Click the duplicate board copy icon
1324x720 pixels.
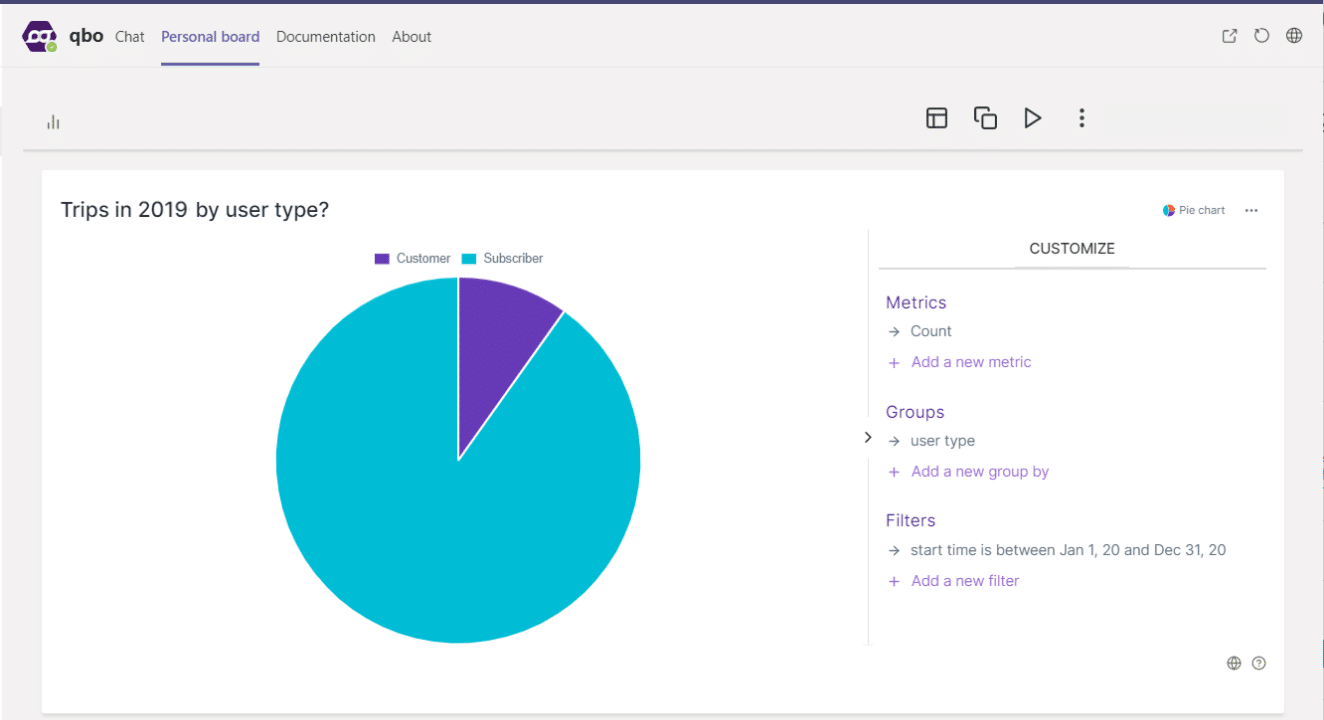[x=985, y=118]
